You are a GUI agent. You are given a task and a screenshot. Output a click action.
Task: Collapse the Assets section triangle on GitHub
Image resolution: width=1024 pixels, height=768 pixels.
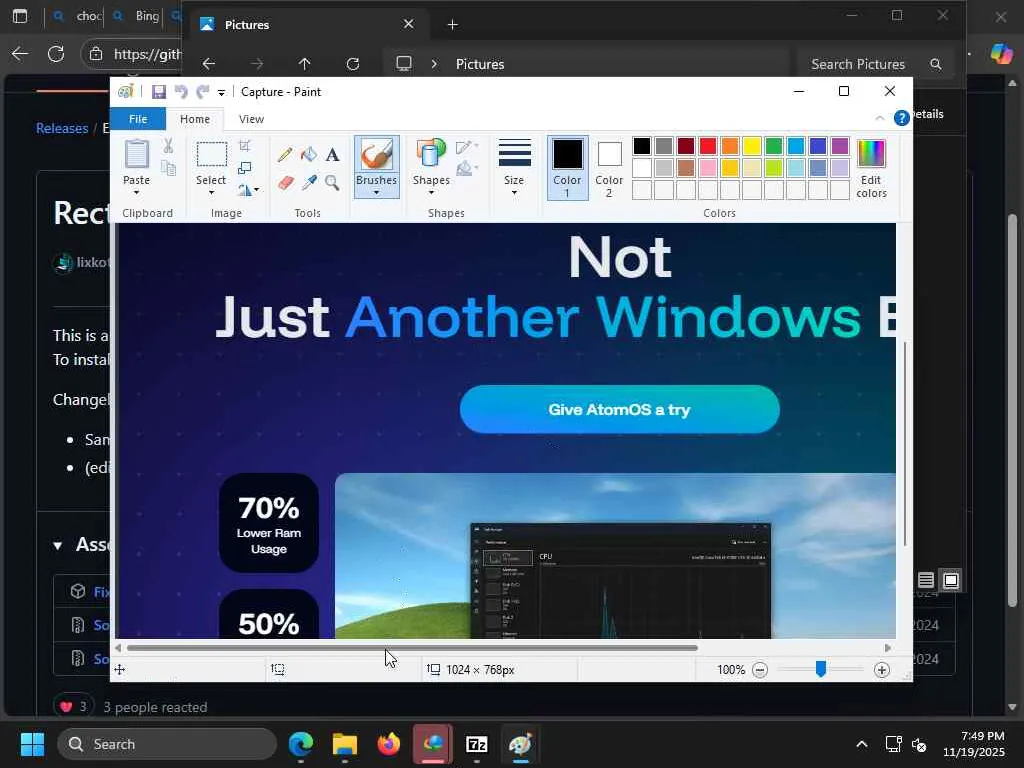click(57, 545)
